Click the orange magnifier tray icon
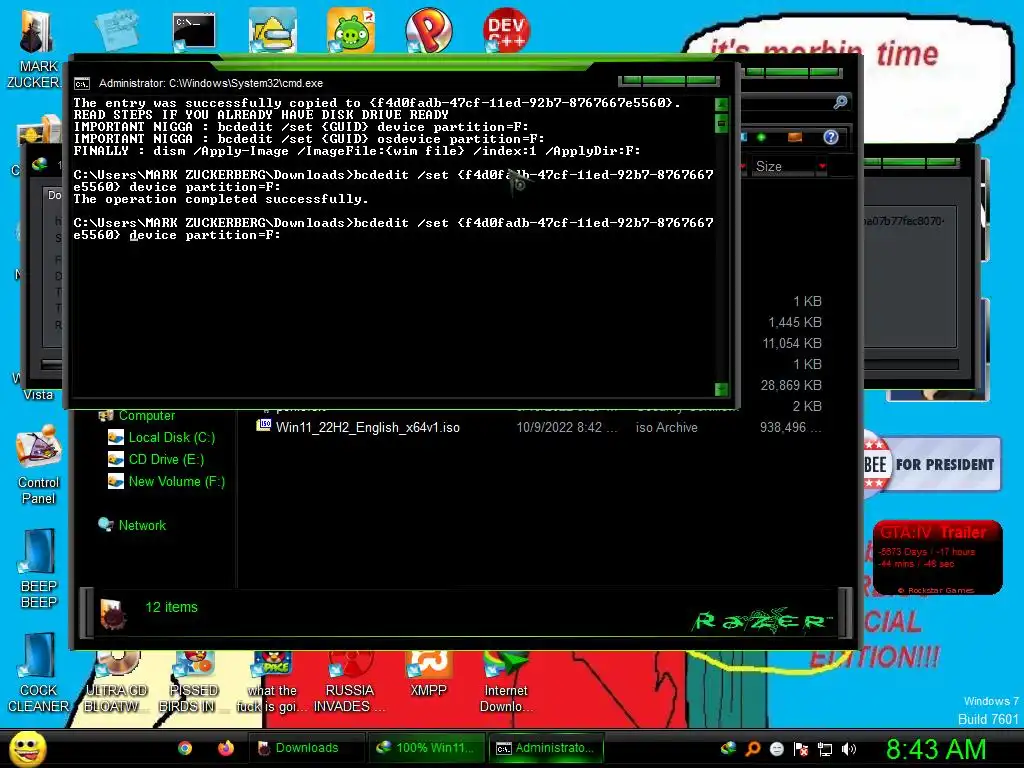 [x=752, y=748]
